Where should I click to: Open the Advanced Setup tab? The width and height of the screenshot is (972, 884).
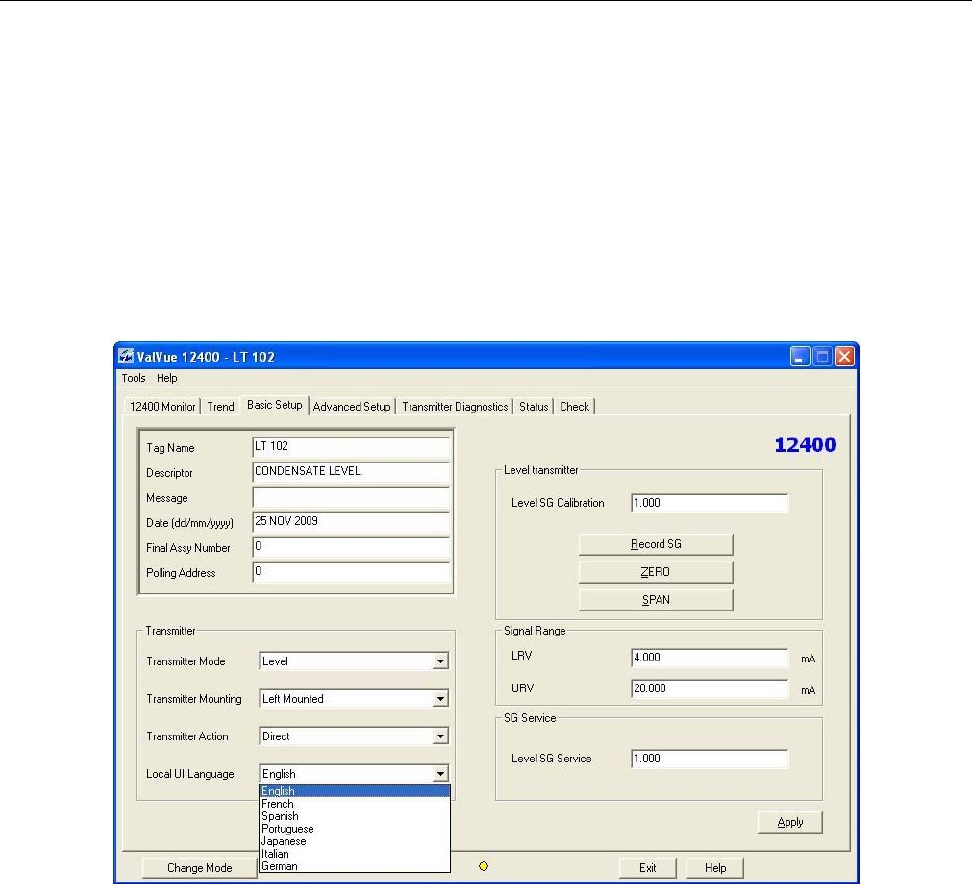[351, 407]
